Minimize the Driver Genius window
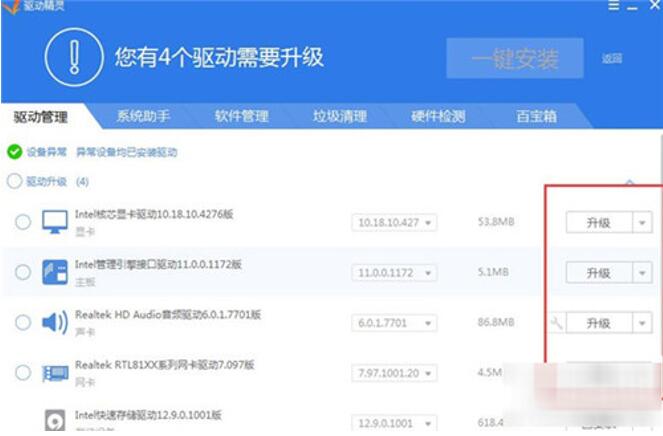This screenshot has height=436, width=663. tap(632, 7)
